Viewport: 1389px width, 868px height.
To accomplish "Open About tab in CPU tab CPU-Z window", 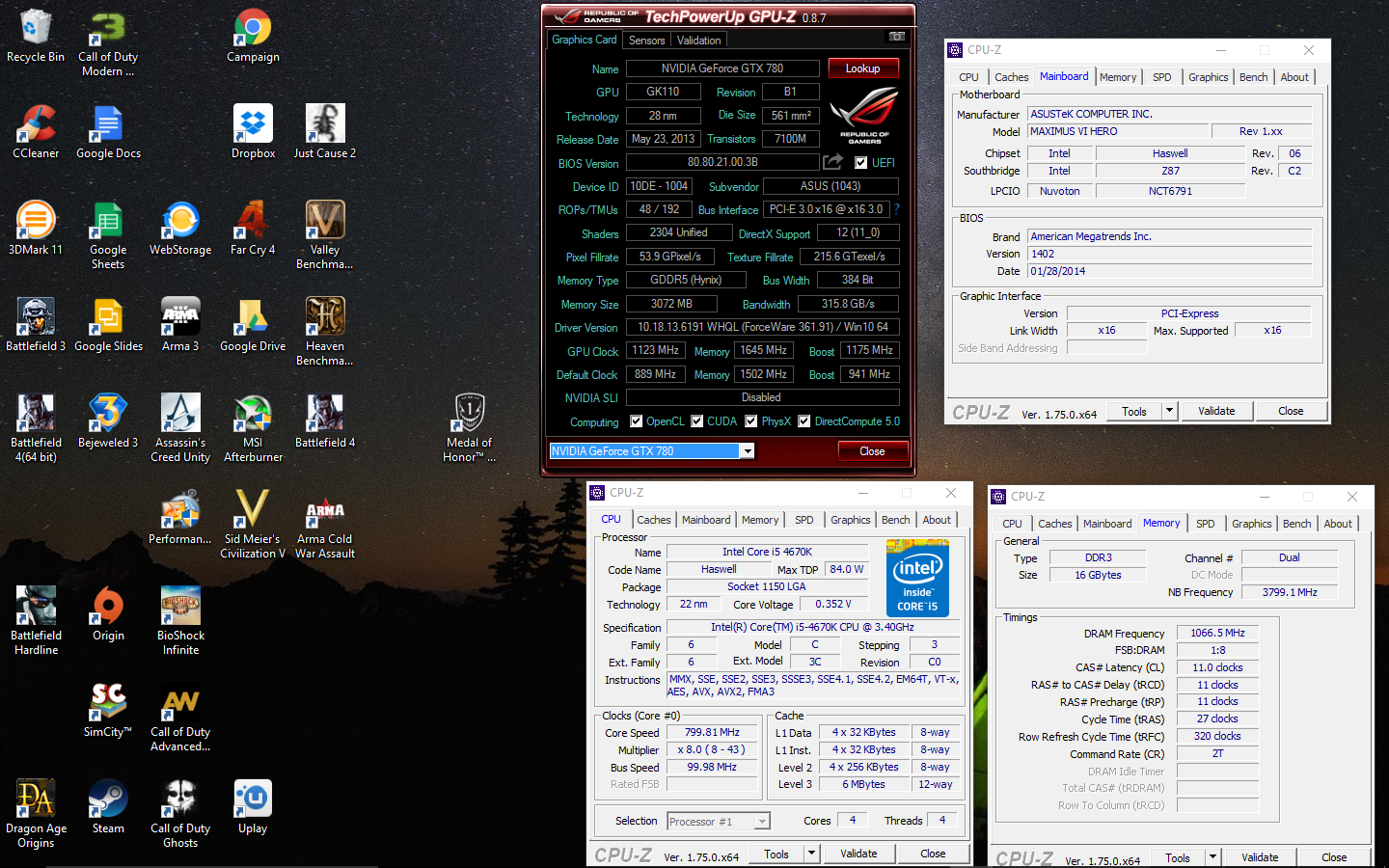I will (x=937, y=520).
